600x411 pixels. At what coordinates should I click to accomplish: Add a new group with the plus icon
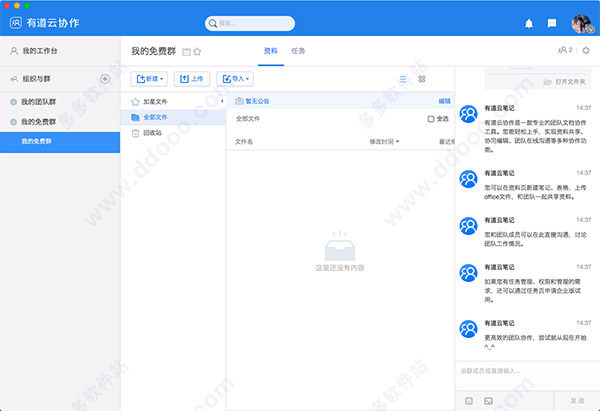click(105, 79)
